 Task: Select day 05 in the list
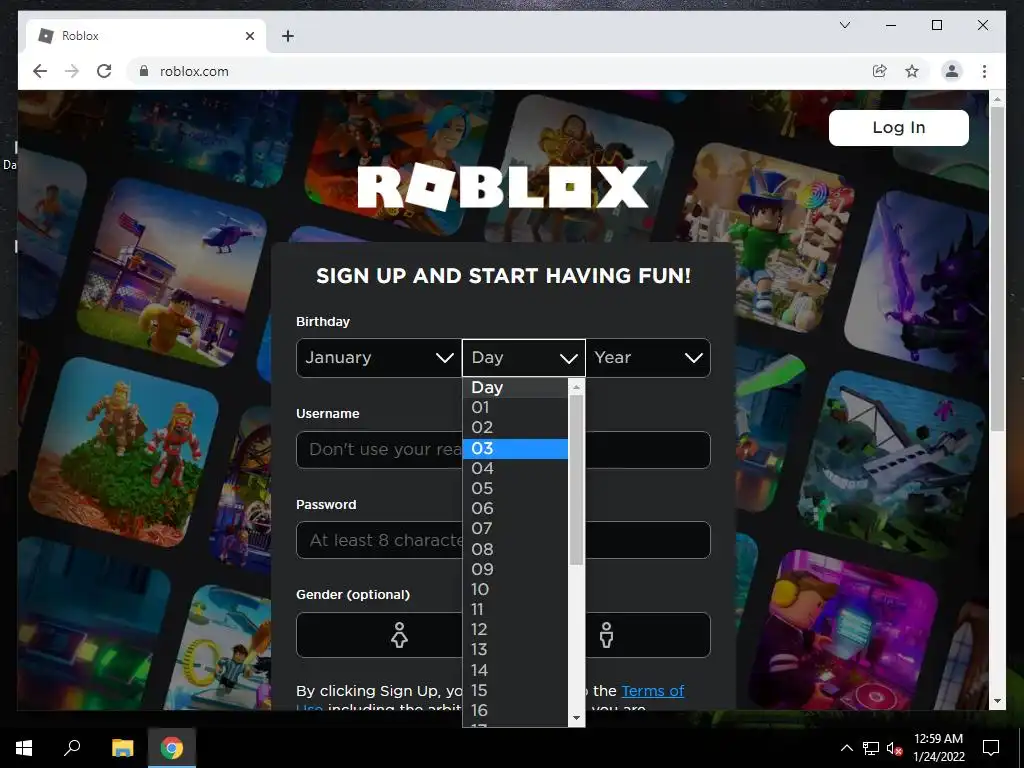(516, 488)
